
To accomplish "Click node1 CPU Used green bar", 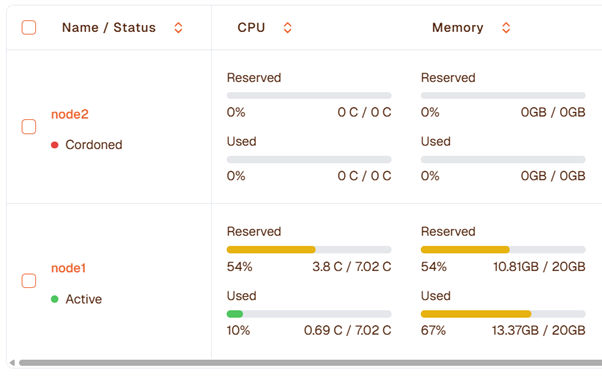I will pyautogui.click(x=235, y=314).
